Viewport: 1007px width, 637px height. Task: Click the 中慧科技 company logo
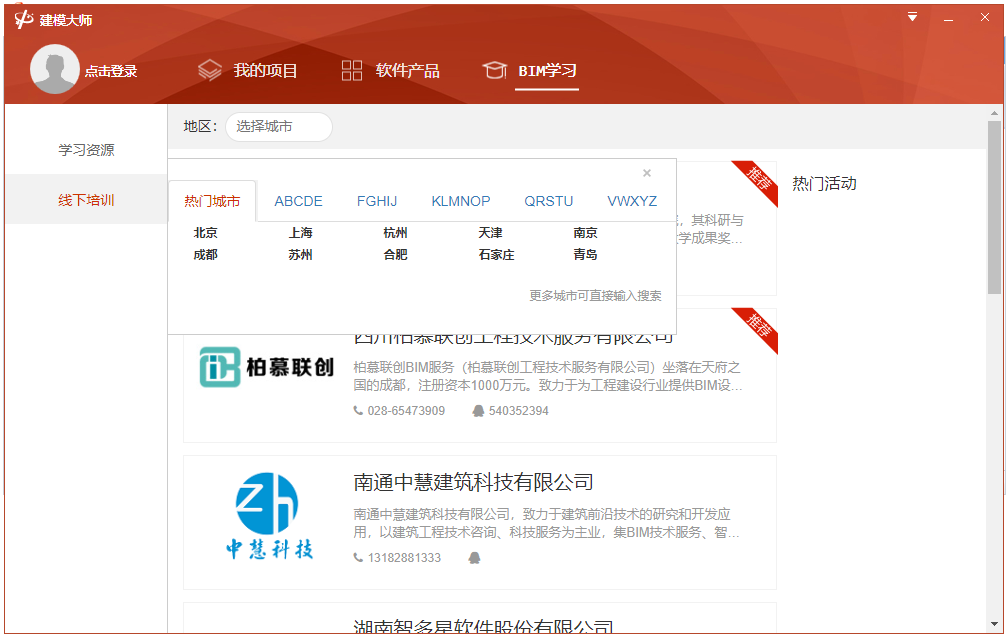[269, 516]
